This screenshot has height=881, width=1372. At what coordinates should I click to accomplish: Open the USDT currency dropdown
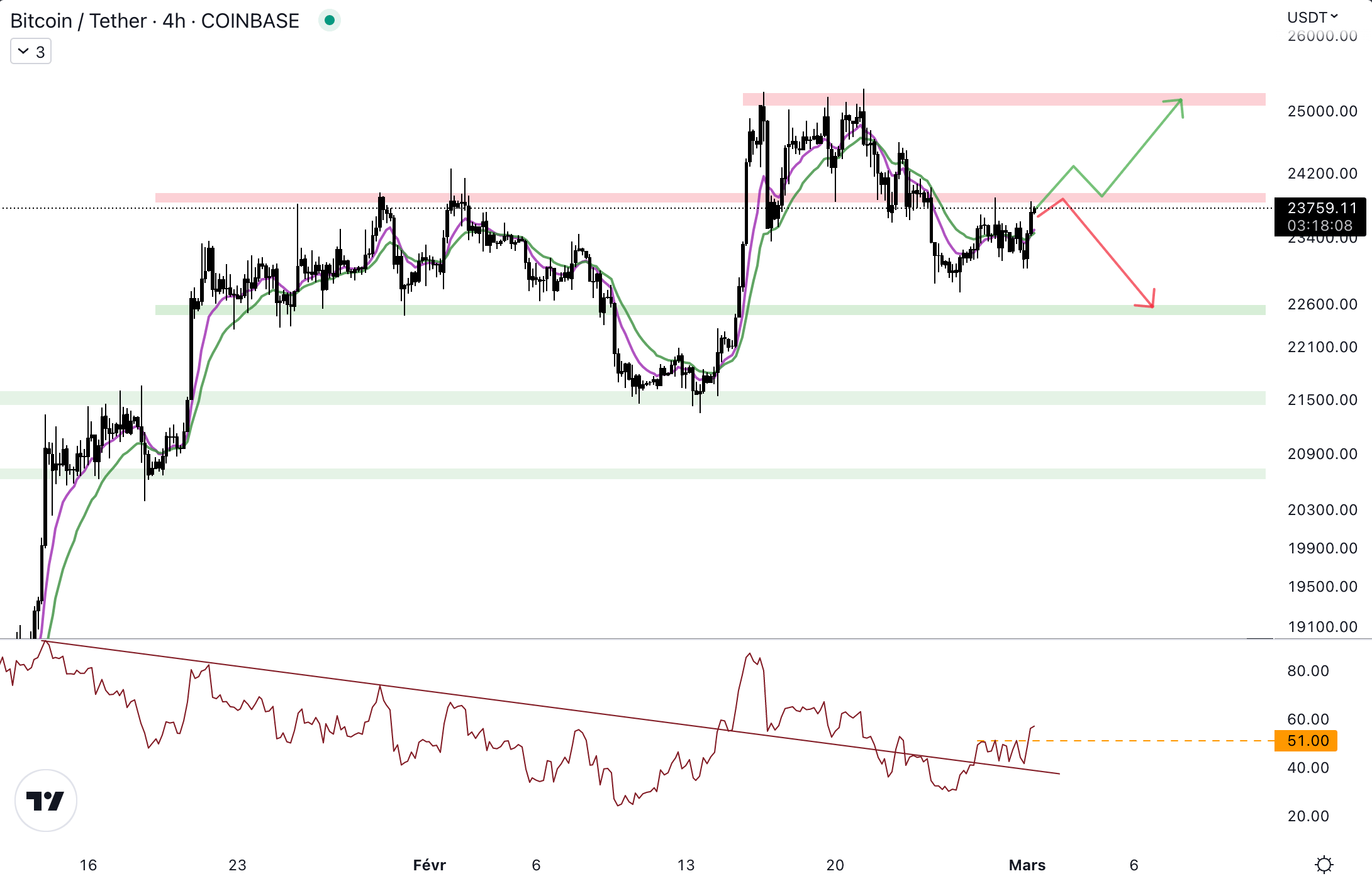(x=1312, y=17)
